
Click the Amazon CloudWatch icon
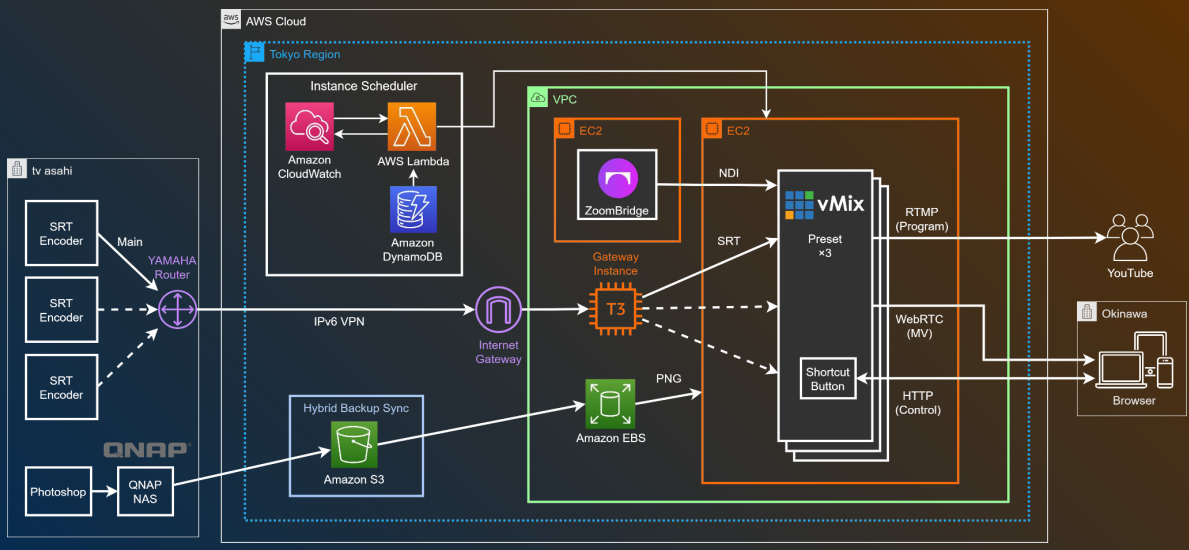coord(309,127)
